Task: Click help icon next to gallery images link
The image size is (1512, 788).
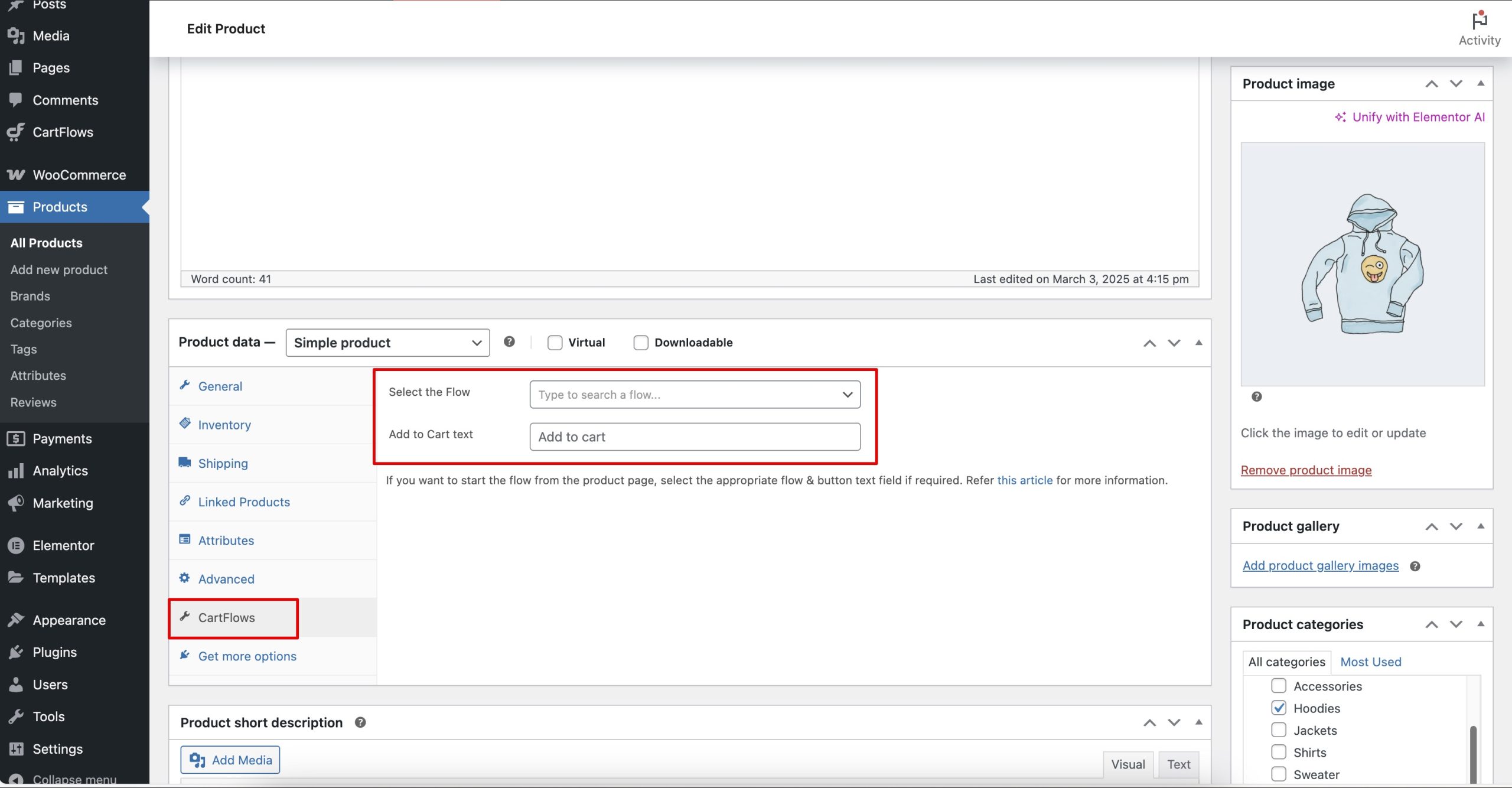Action: (1415, 566)
